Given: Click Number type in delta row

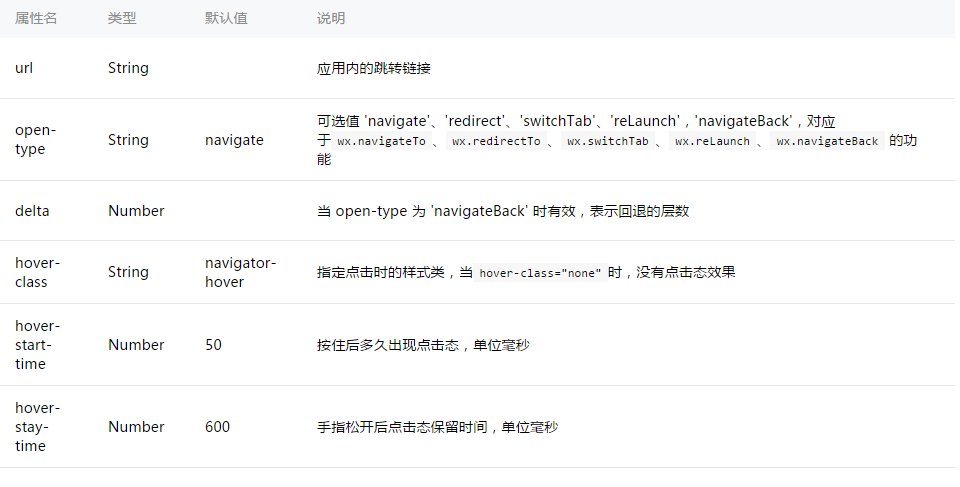Looking at the screenshot, I should 136,211.
